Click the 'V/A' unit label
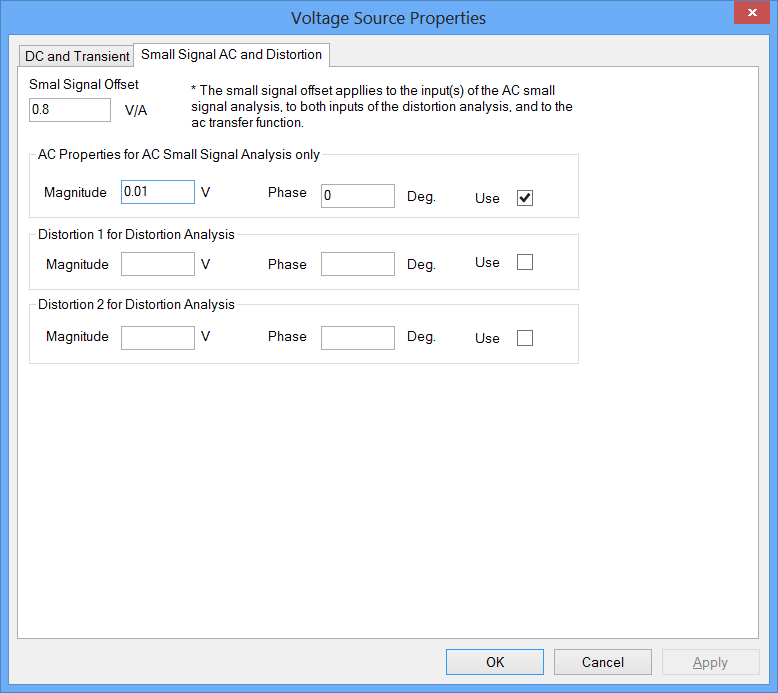Image resolution: width=778 pixels, height=693 pixels. (136, 110)
